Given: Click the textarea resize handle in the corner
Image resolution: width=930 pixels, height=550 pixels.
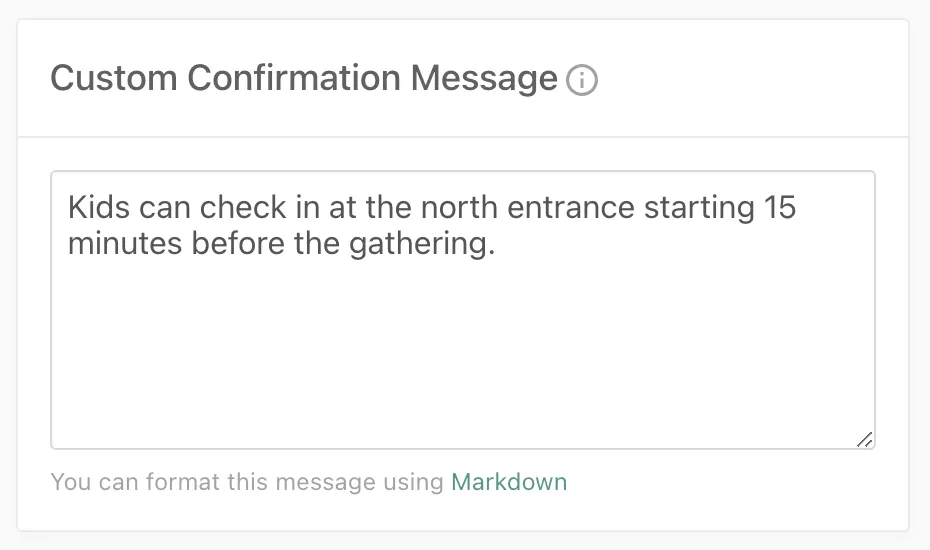Looking at the screenshot, I should (x=865, y=439).
